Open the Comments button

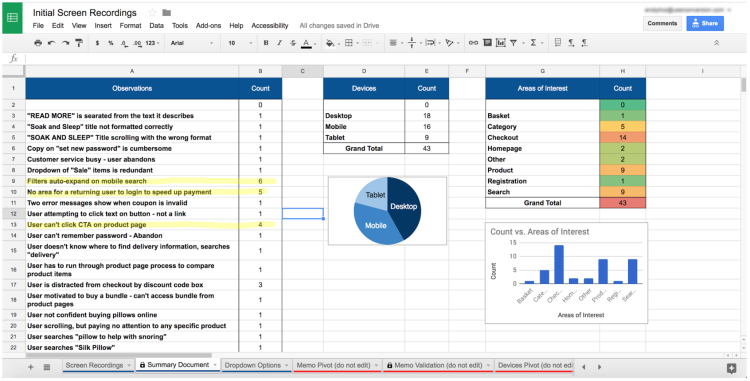coord(662,23)
